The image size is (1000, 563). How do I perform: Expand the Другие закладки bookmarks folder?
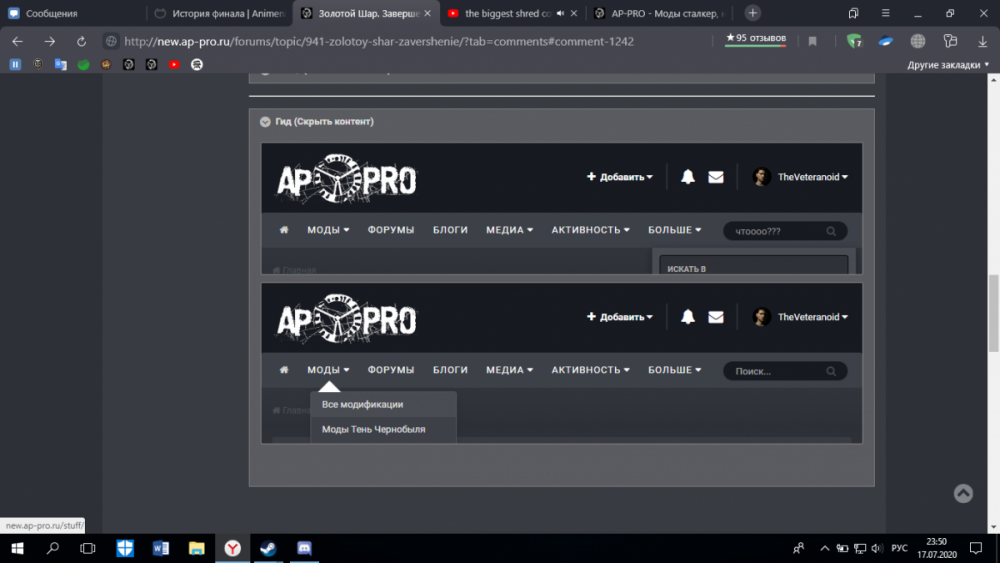click(x=948, y=64)
